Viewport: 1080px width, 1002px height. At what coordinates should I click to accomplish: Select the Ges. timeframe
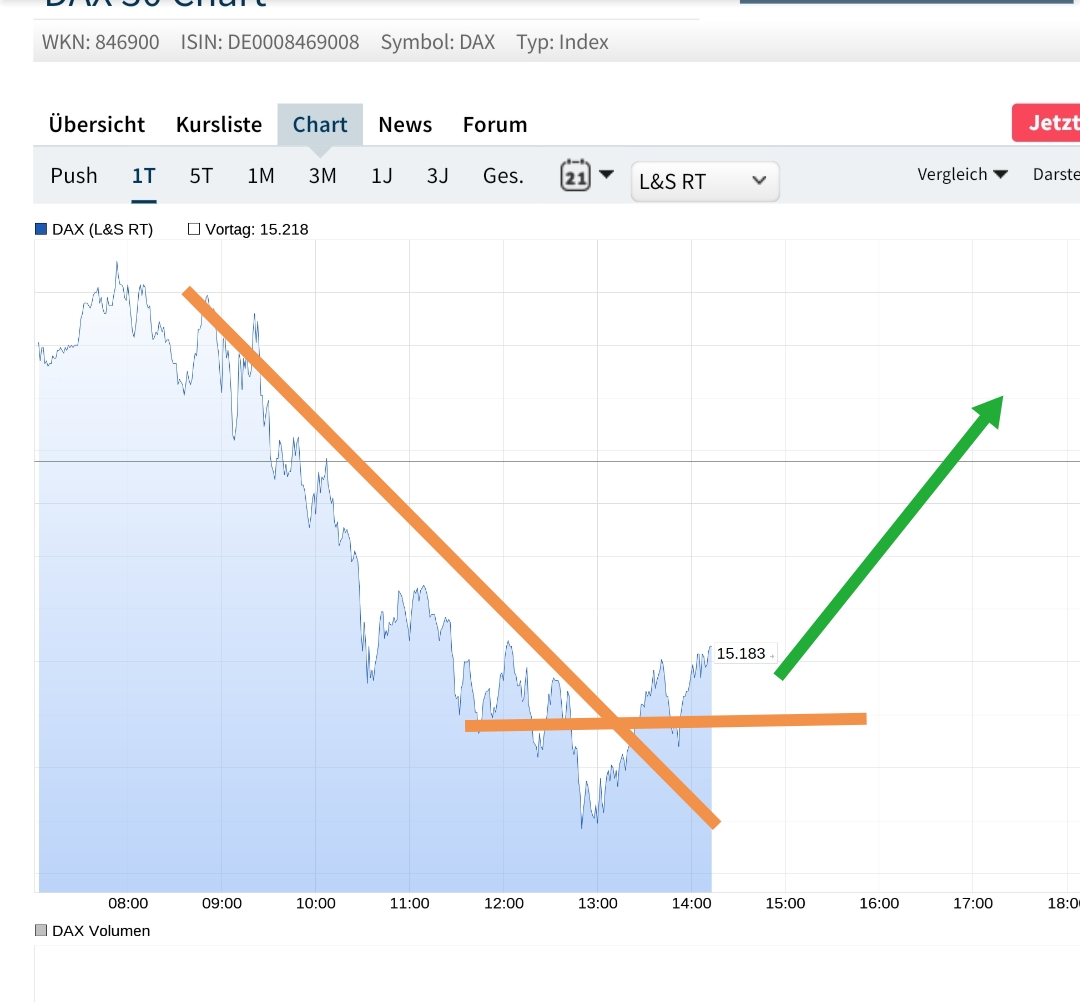tap(502, 175)
